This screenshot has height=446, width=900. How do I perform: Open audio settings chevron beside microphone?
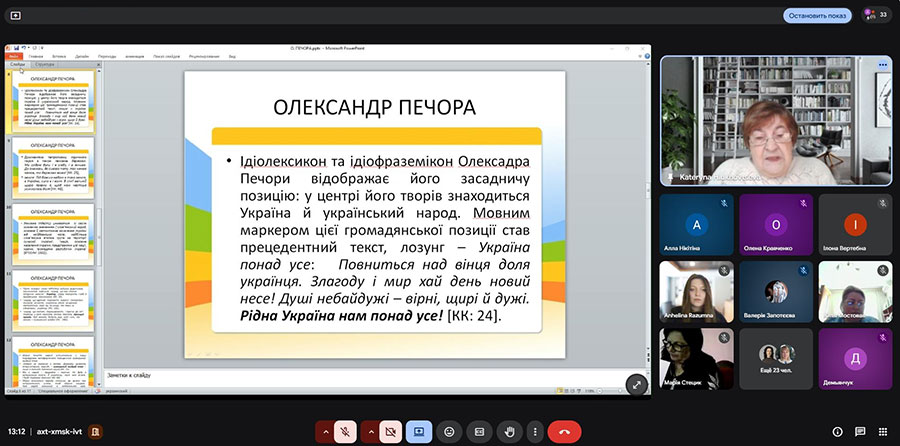325,432
